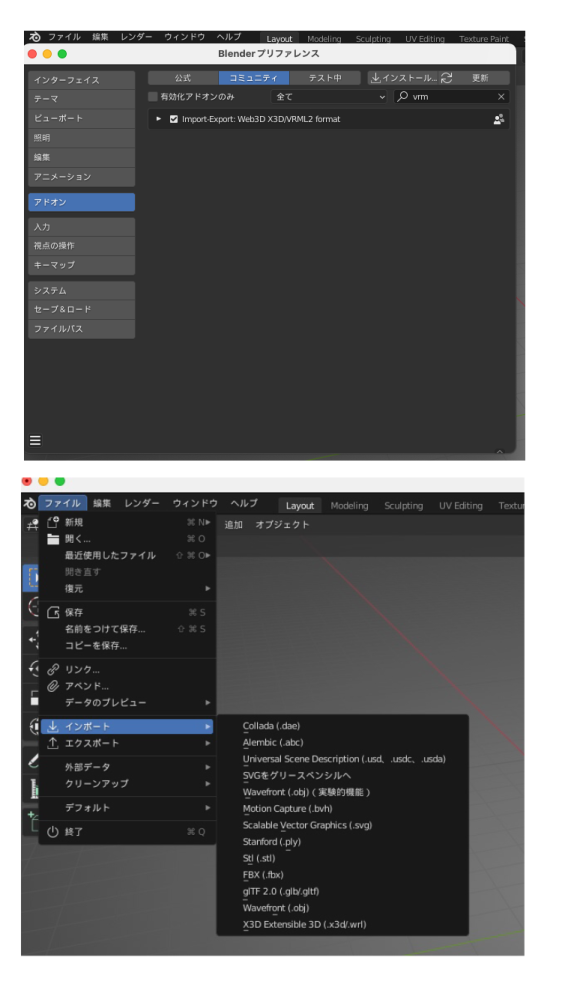Switch to Modeling workspace in lower window
562x999 pixels.
click(349, 506)
